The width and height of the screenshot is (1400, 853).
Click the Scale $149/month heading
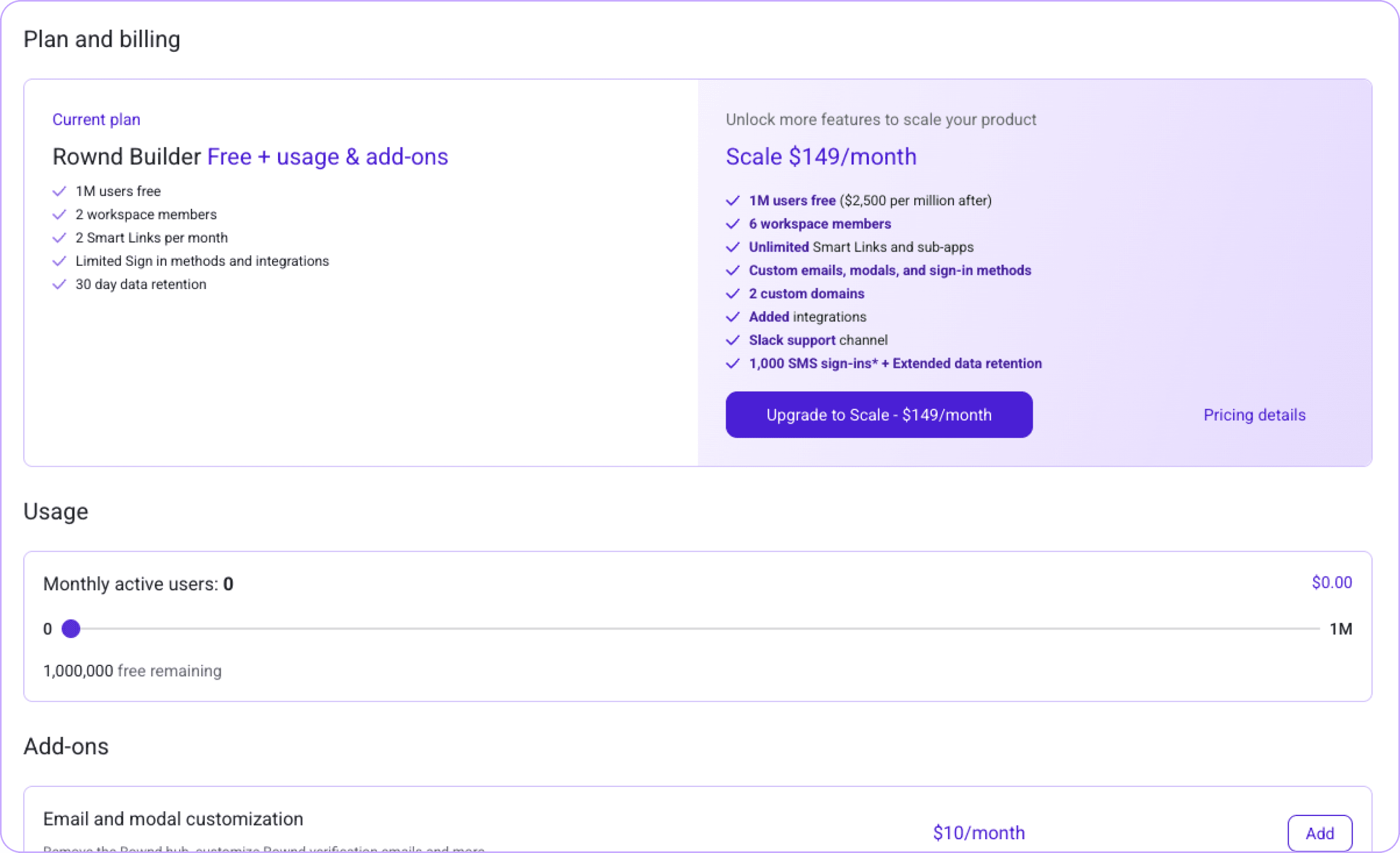pos(821,157)
